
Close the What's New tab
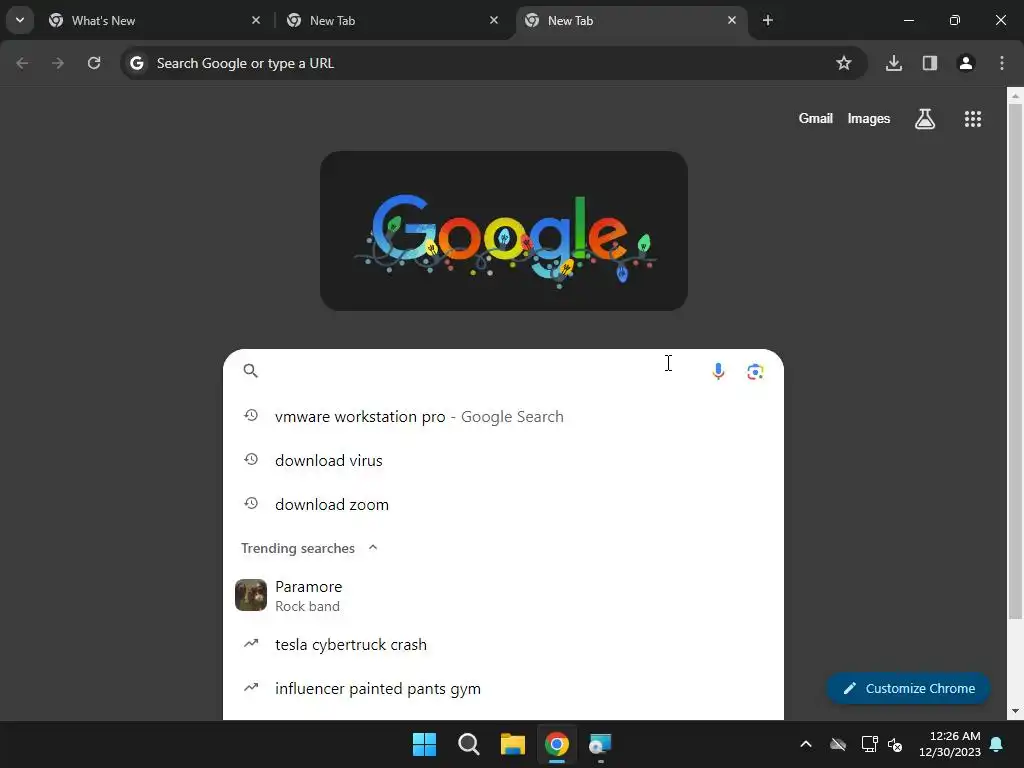[256, 20]
